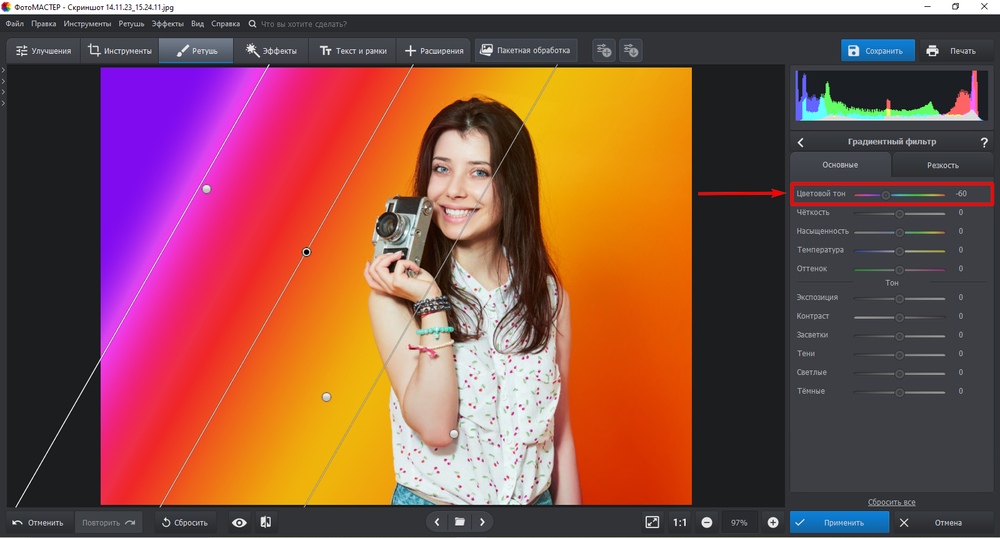Screen dimensions: 1000x538
Task: Switch to the Резкость tab
Action: point(942,165)
